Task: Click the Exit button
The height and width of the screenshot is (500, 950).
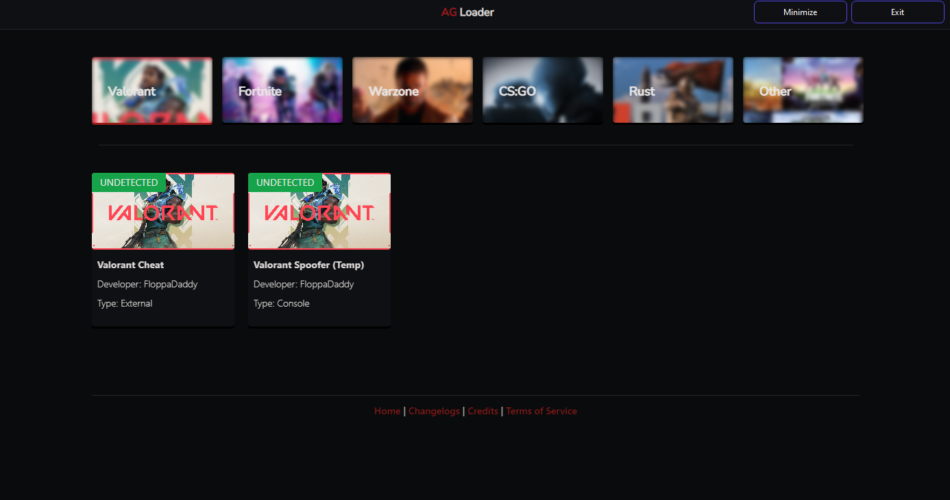Action: point(897,12)
